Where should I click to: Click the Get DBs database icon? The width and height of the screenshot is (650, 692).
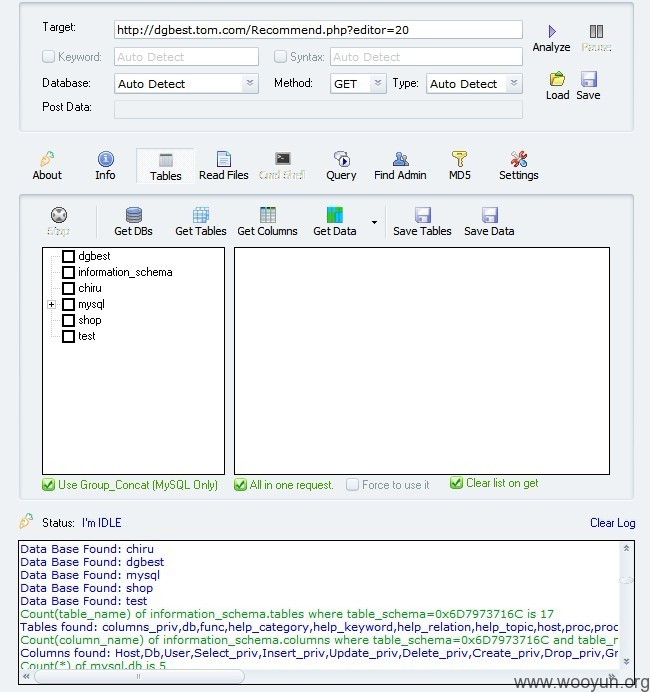134,215
